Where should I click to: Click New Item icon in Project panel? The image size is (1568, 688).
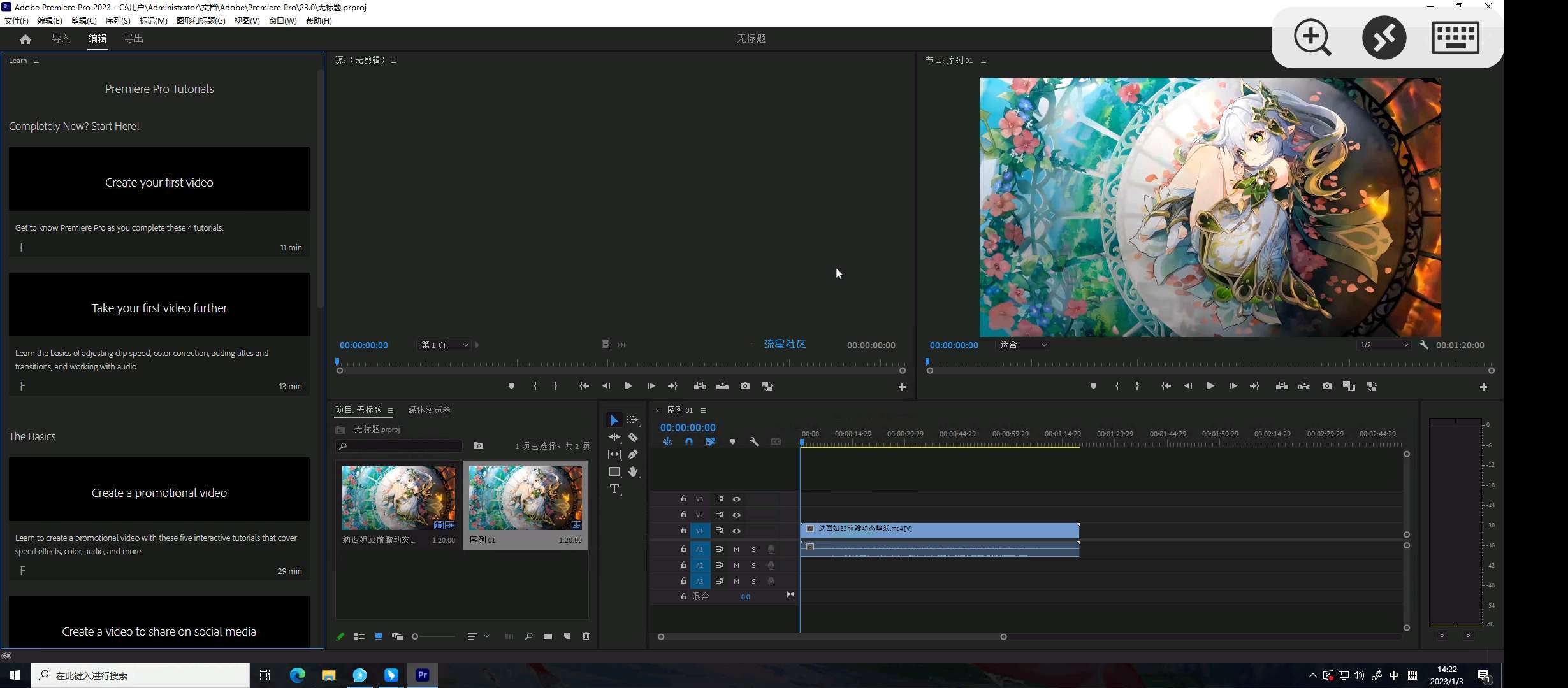(567, 636)
